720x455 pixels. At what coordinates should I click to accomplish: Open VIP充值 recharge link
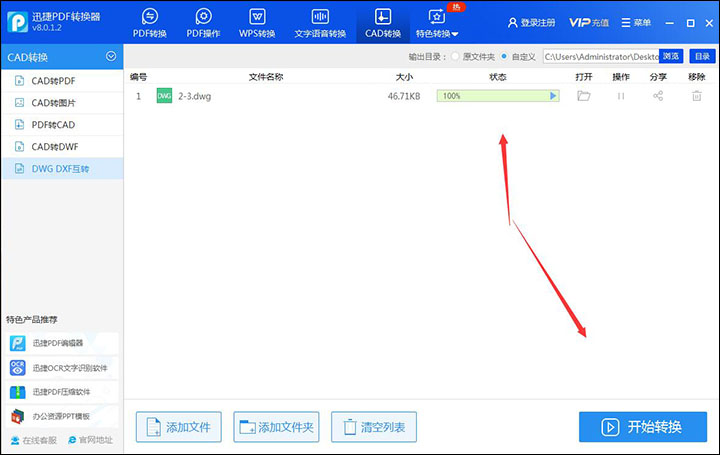tap(589, 22)
